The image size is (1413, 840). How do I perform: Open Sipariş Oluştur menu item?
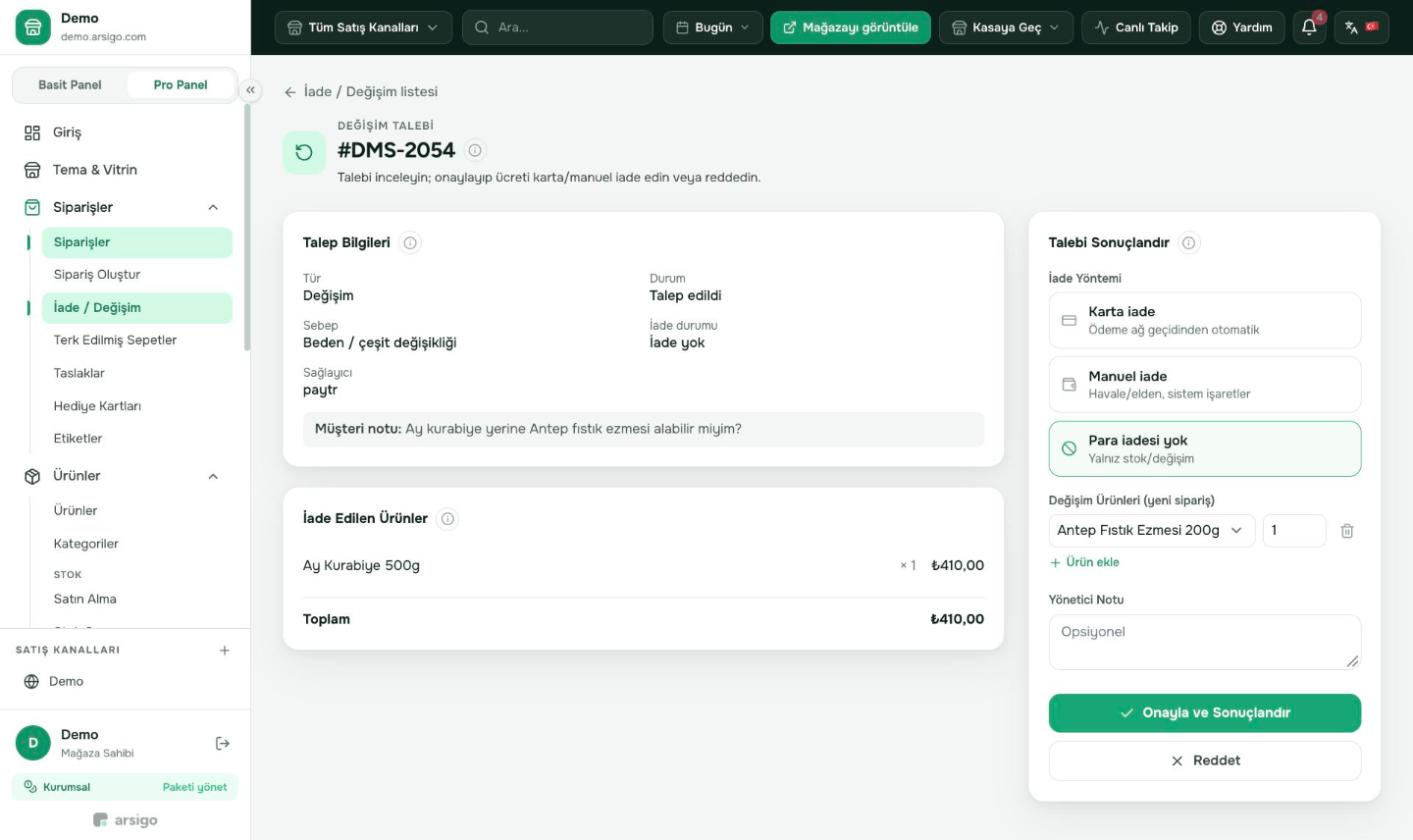click(137, 274)
